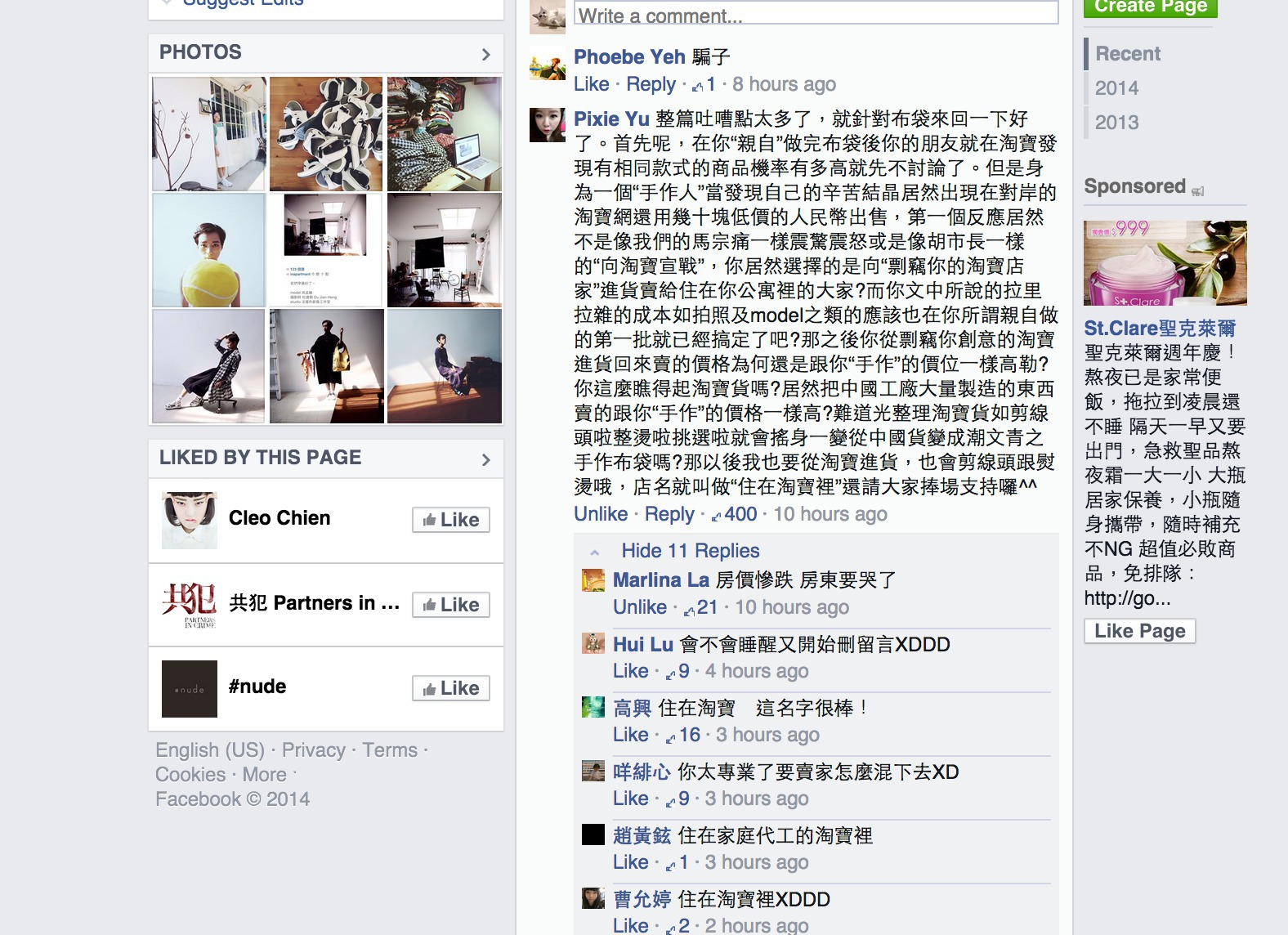
Task: Open Pixie Yu's profile picture
Action: [547, 124]
